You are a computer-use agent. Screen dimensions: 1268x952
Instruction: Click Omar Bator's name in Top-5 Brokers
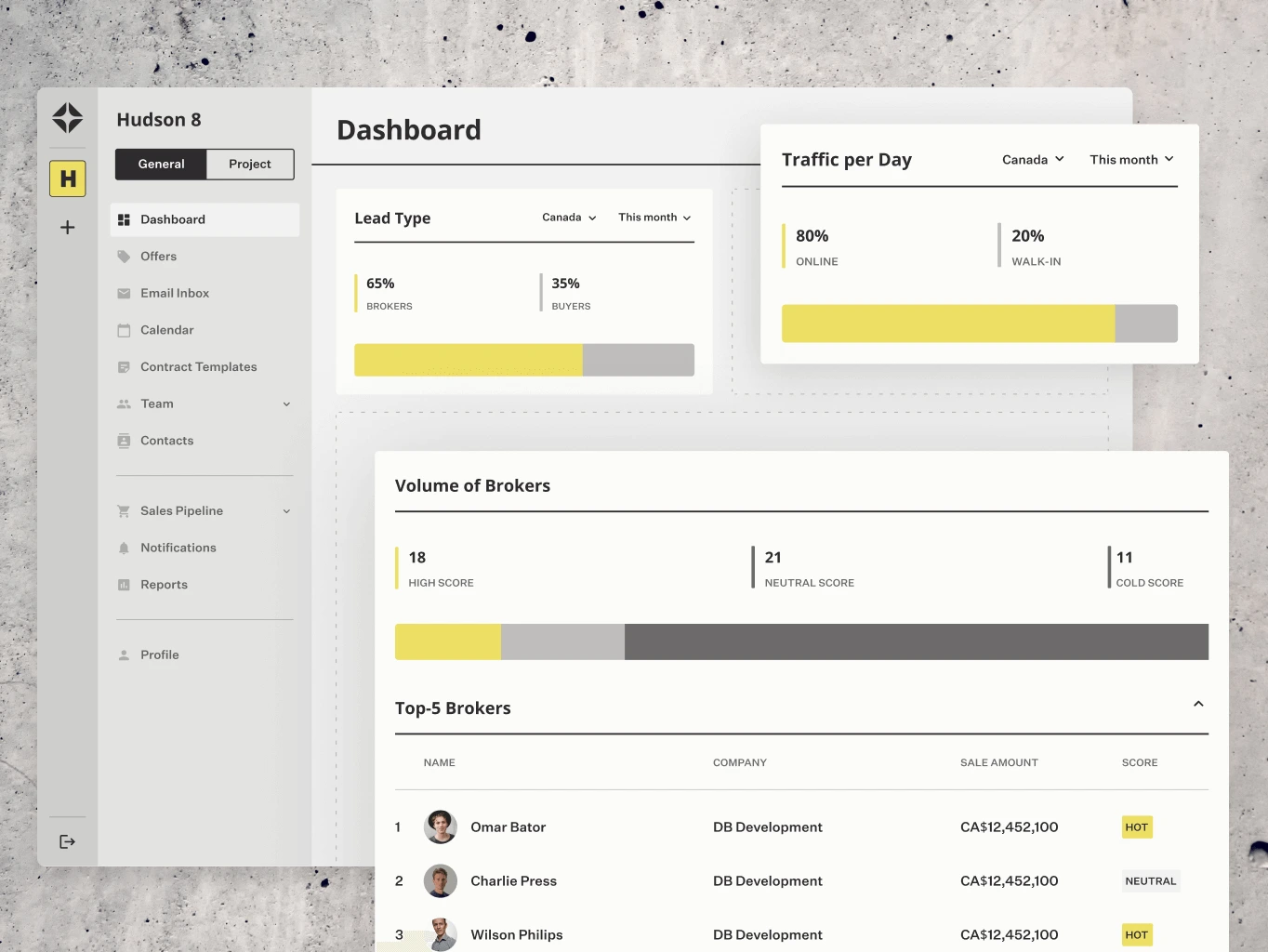point(508,826)
